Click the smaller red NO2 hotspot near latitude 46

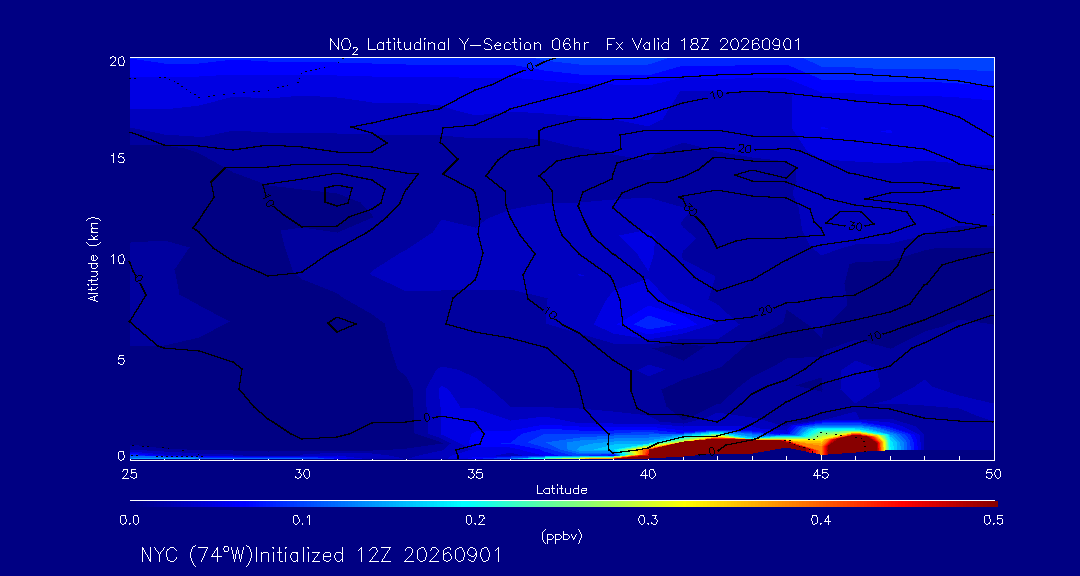pos(854,443)
